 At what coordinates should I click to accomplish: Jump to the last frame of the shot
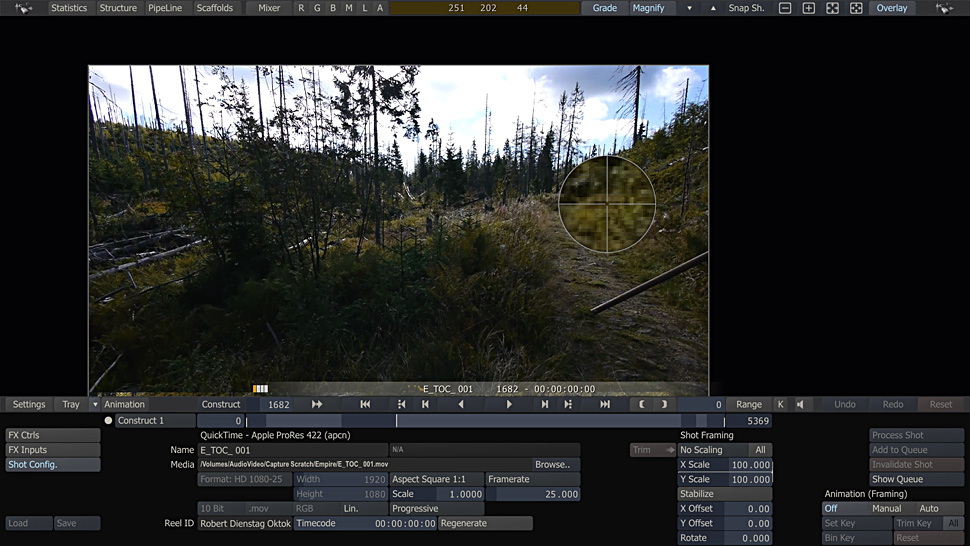[605, 405]
